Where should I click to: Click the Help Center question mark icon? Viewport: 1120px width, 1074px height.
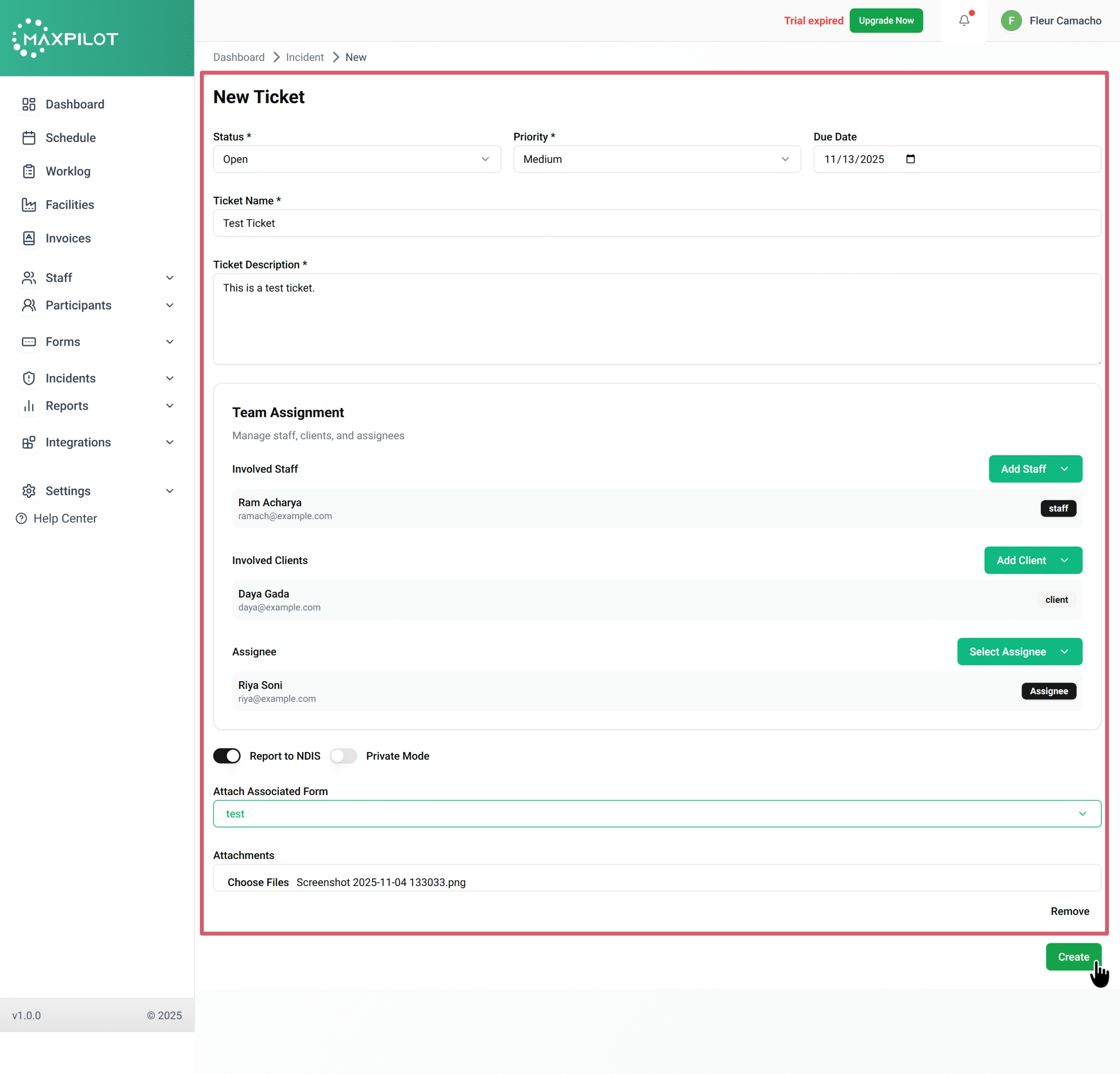(21, 518)
